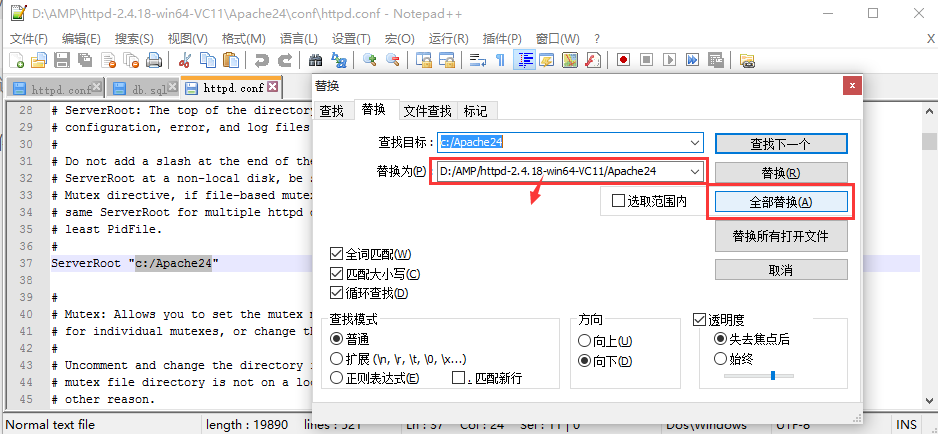Click the Zoom In magnifier icon
The width and height of the screenshot is (938, 434).
pyautogui.click(x=370, y=60)
